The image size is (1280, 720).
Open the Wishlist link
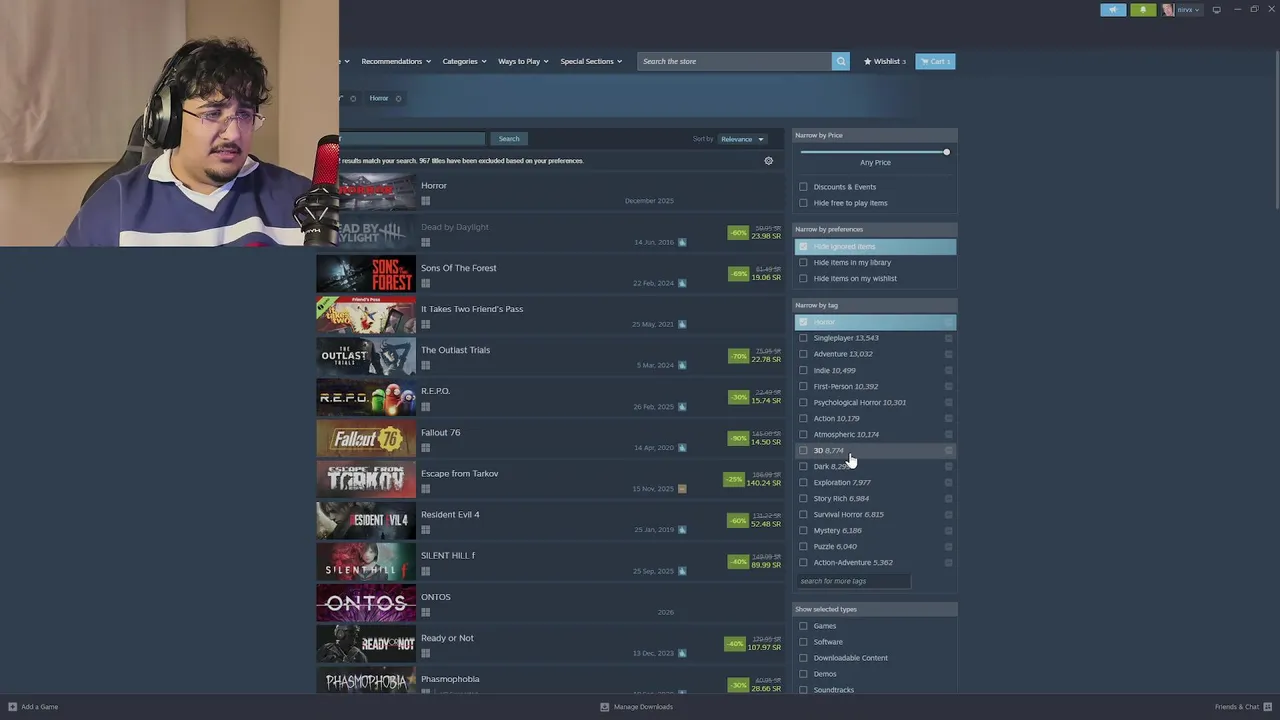[885, 61]
